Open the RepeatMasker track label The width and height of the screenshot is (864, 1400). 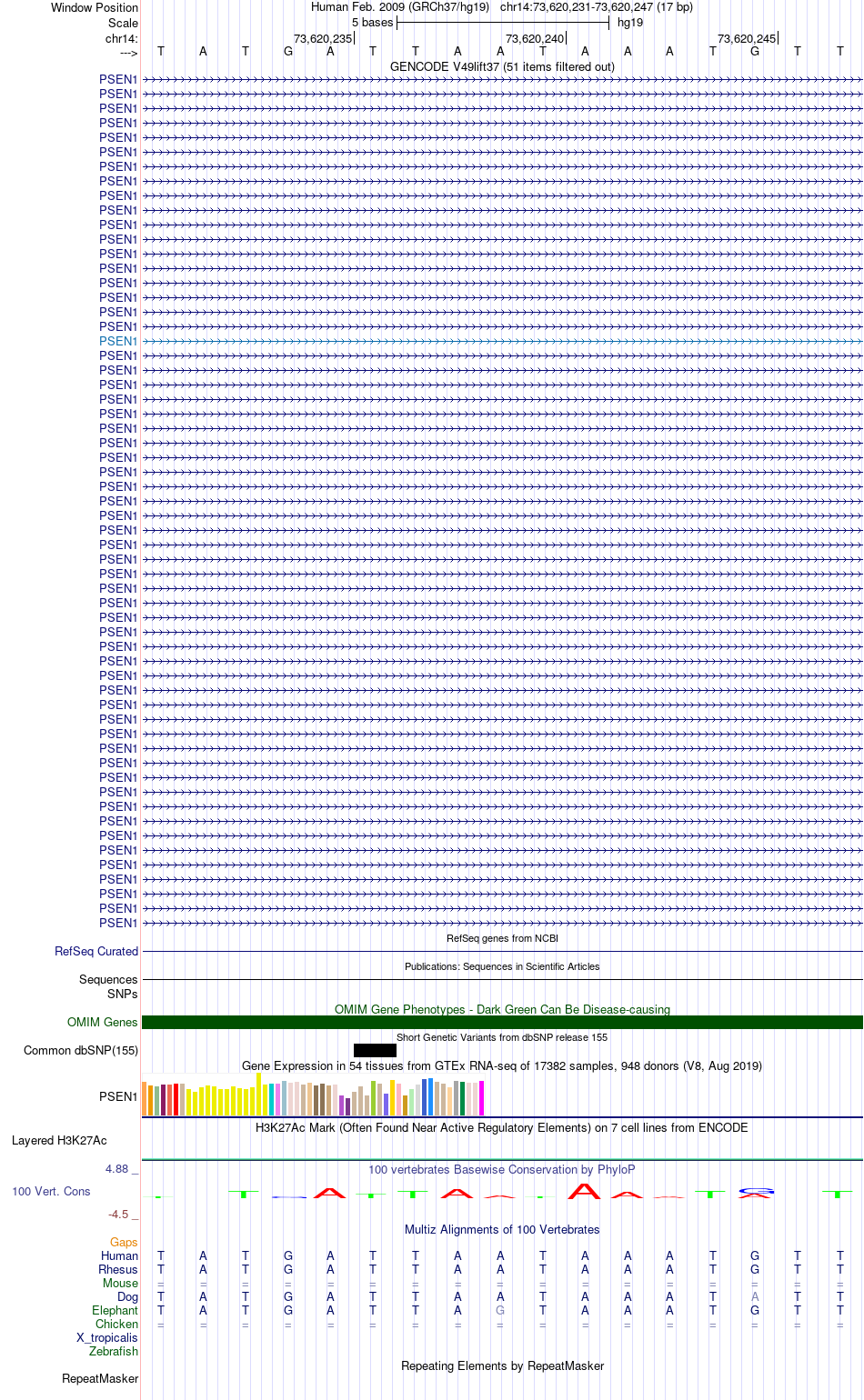click(x=100, y=1378)
